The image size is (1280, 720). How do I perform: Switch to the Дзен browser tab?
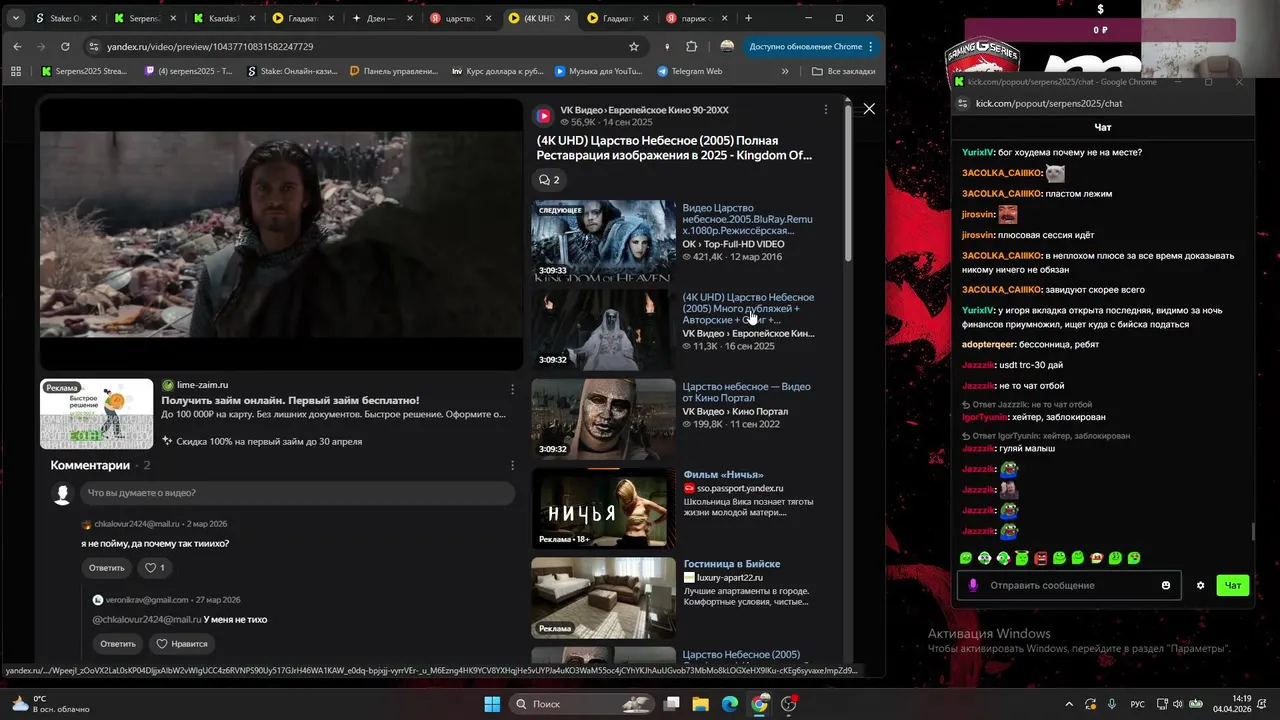pyautogui.click(x=385, y=18)
